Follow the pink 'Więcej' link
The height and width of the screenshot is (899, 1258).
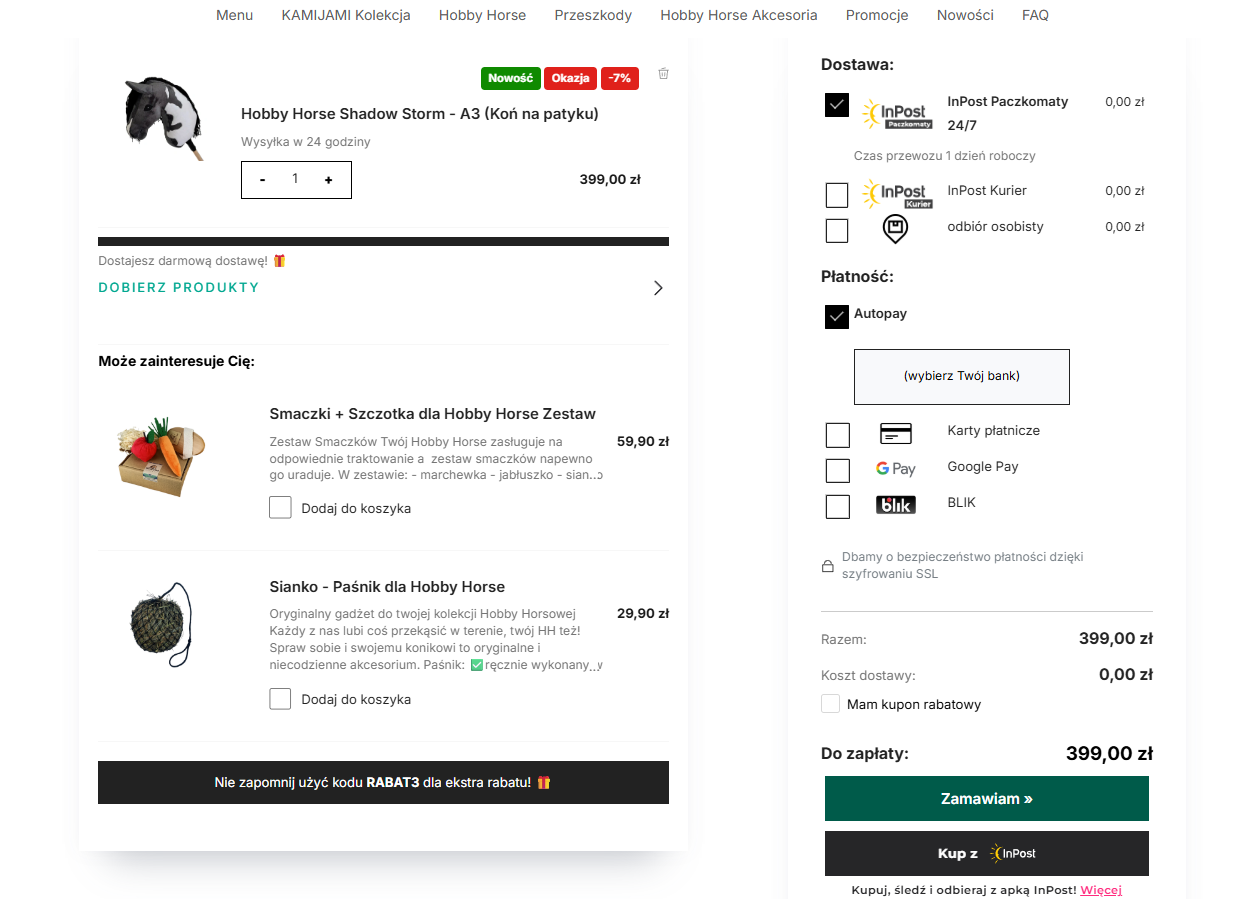(x=1100, y=890)
